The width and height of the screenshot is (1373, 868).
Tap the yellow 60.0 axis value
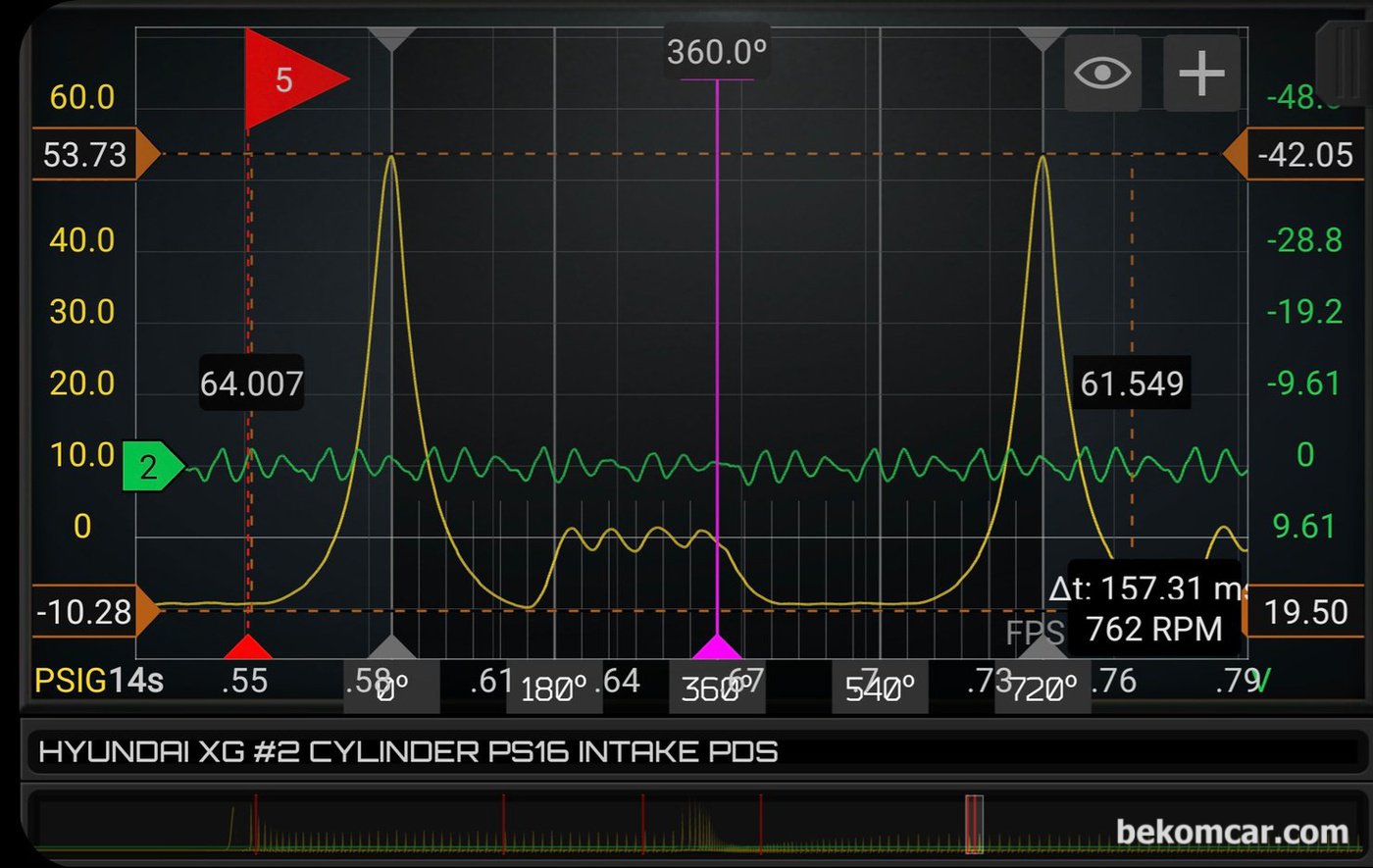[x=82, y=97]
